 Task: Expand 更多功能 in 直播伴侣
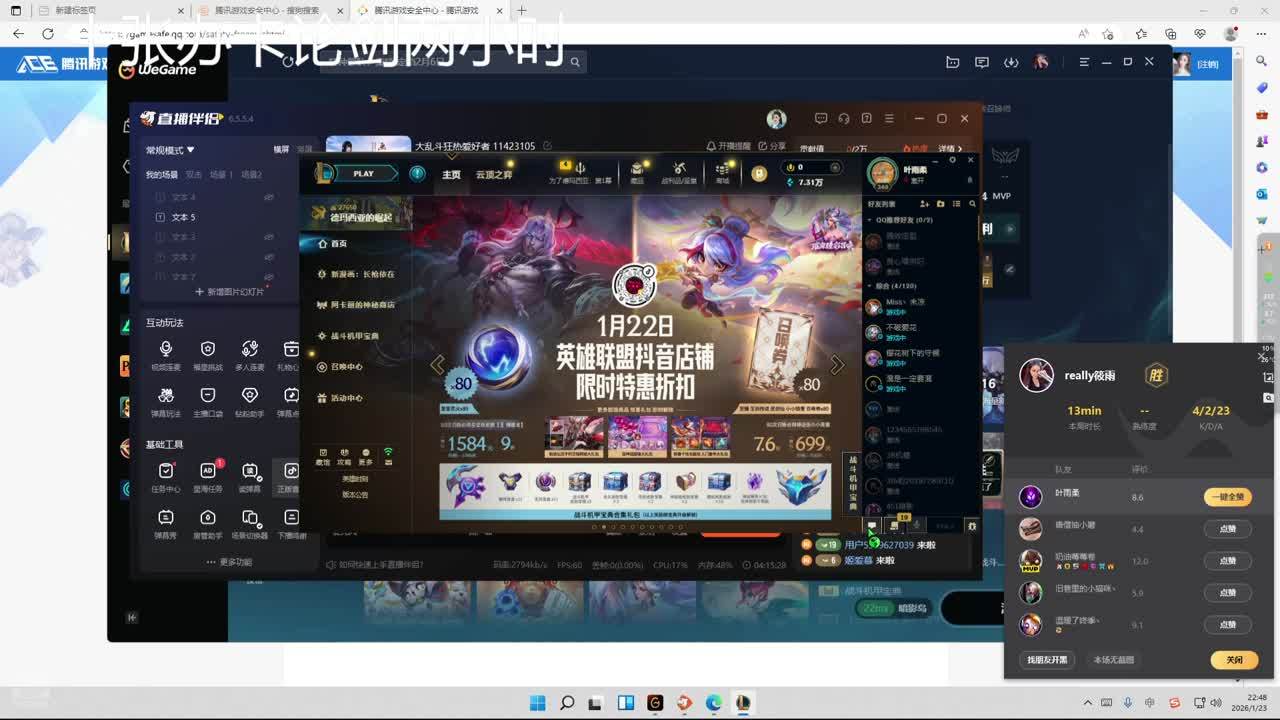[229, 562]
